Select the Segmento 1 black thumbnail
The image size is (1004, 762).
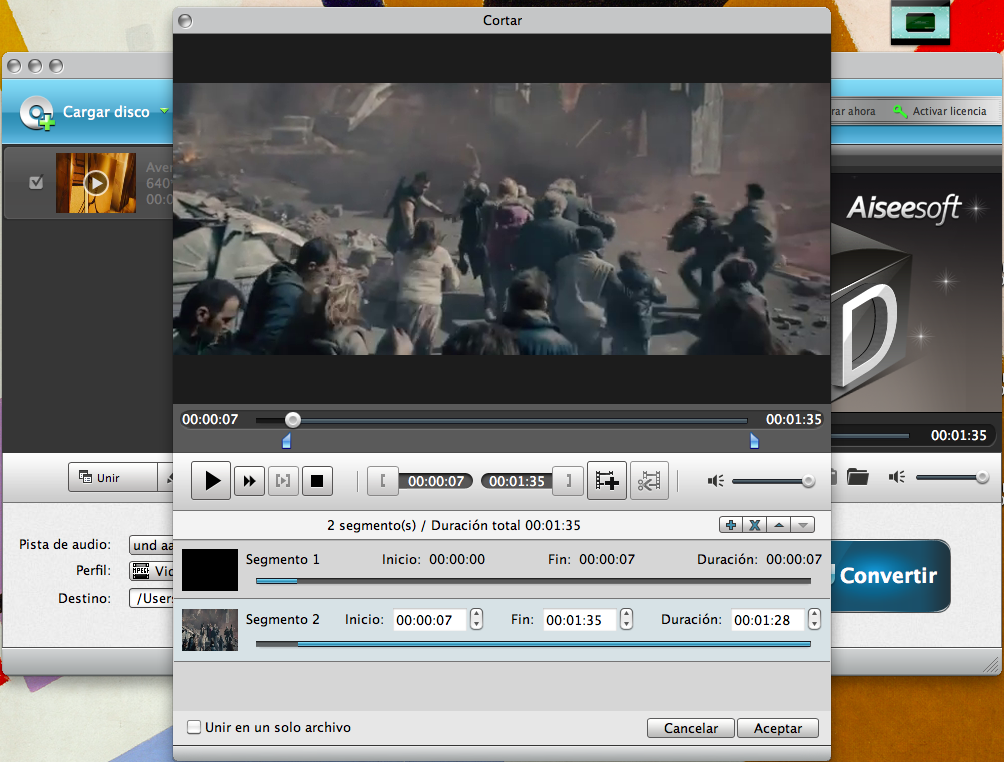210,569
